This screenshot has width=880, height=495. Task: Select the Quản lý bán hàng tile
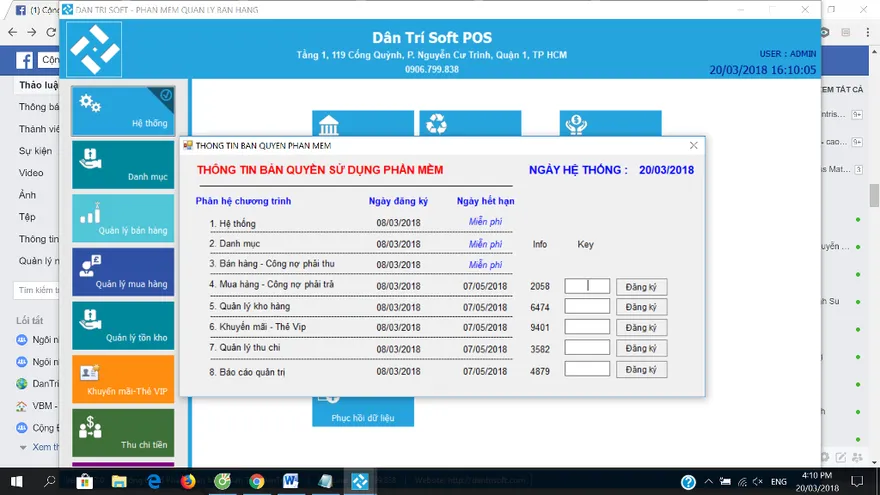coord(123,218)
